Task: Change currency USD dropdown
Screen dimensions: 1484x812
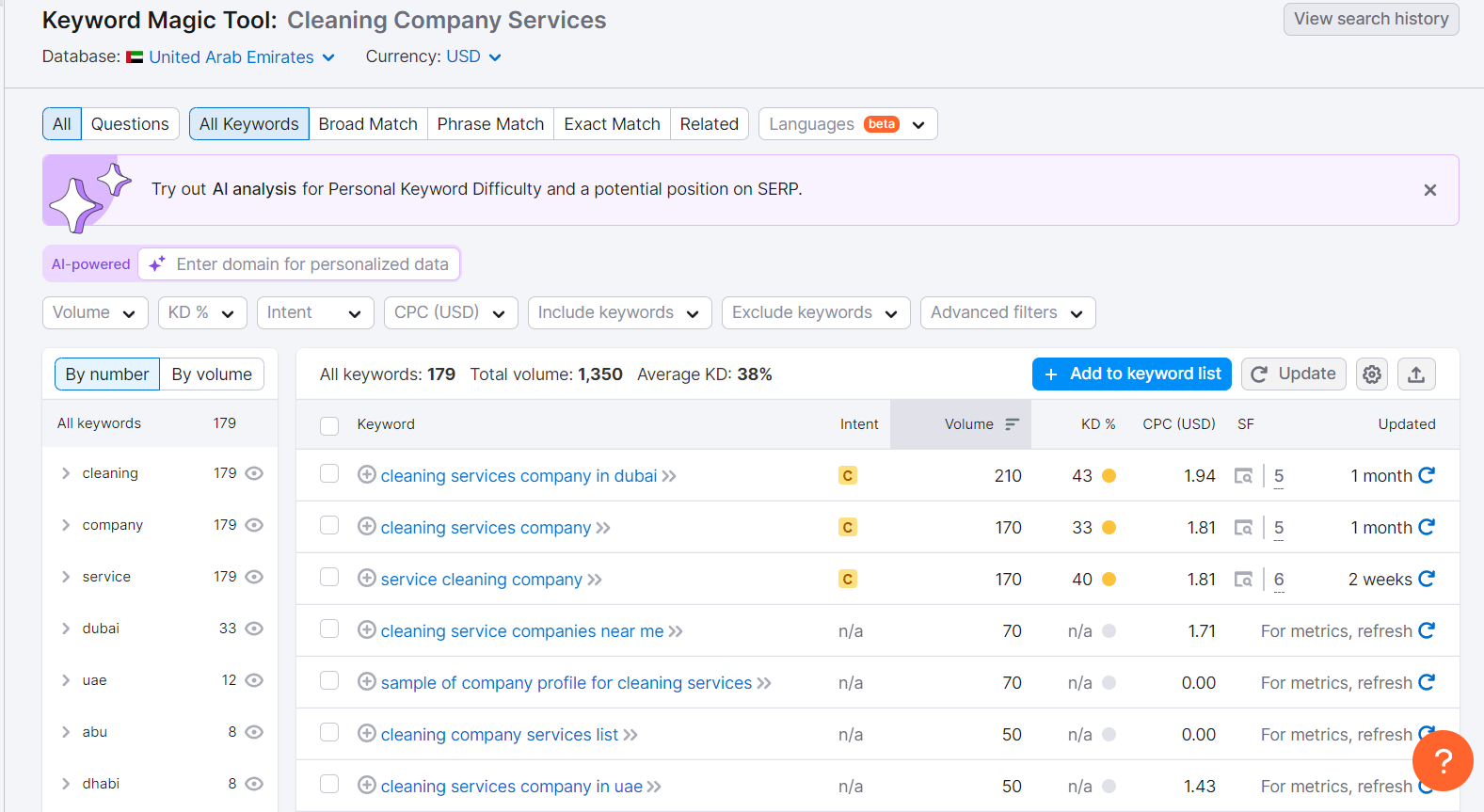Action: [x=473, y=57]
